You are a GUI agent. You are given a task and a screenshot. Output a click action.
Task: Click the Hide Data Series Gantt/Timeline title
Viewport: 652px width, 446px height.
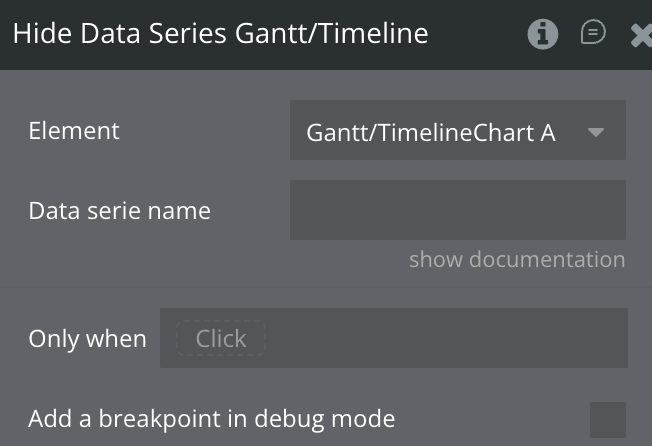pos(220,34)
